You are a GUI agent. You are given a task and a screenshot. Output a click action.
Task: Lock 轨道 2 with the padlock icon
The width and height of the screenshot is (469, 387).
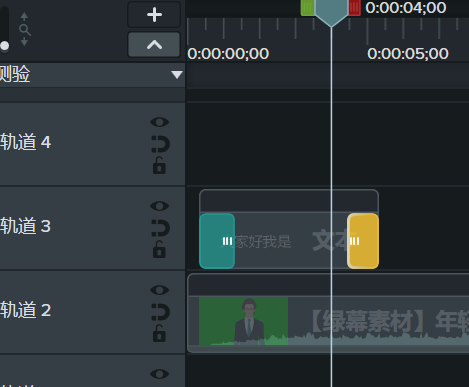click(x=159, y=334)
